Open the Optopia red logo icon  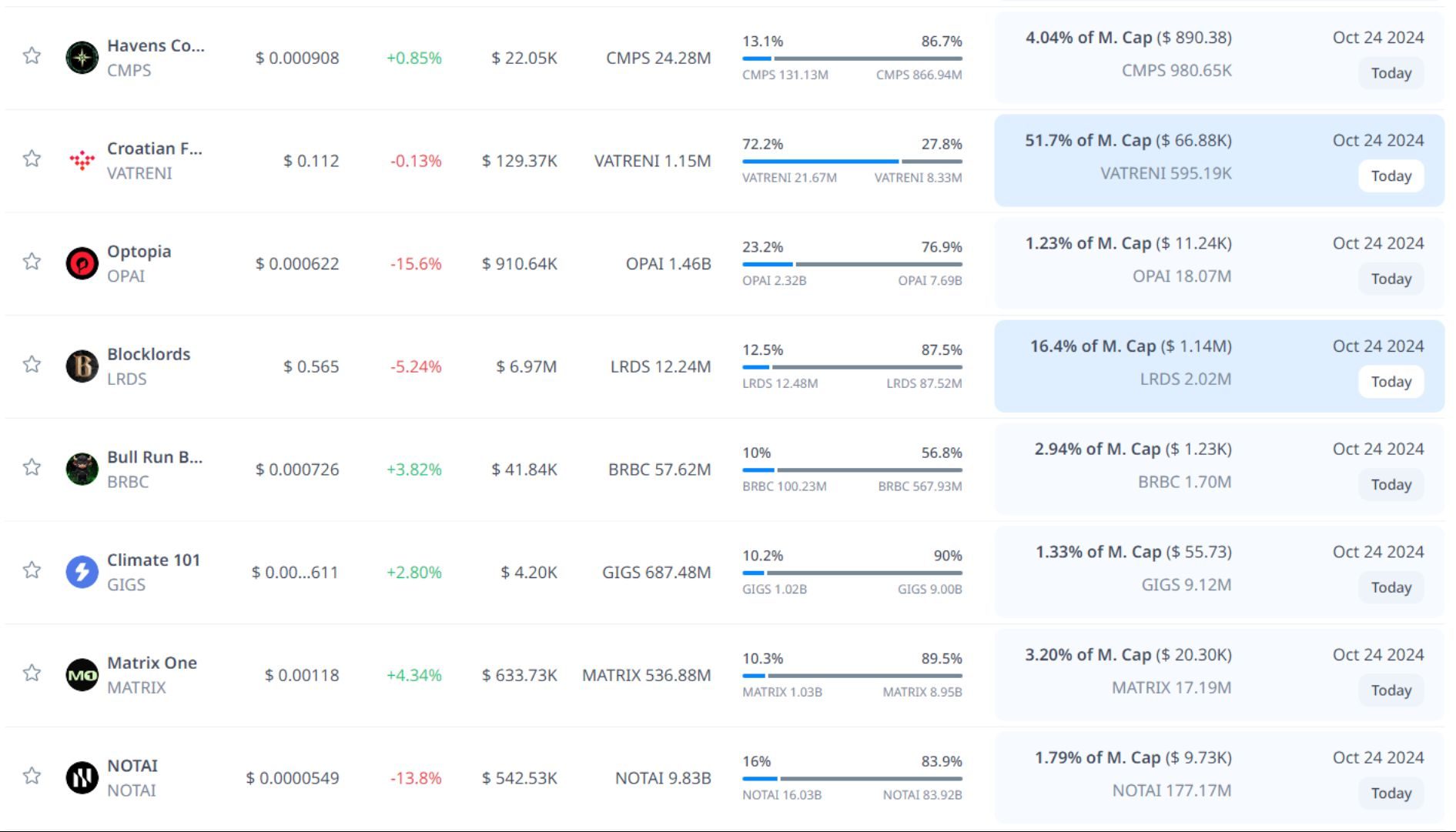[82, 263]
